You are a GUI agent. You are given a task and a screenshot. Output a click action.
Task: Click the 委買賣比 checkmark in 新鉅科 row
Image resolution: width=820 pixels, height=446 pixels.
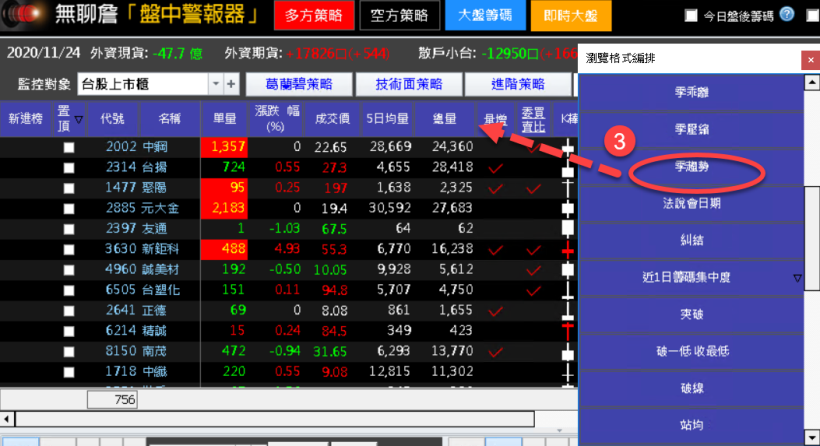(533, 249)
